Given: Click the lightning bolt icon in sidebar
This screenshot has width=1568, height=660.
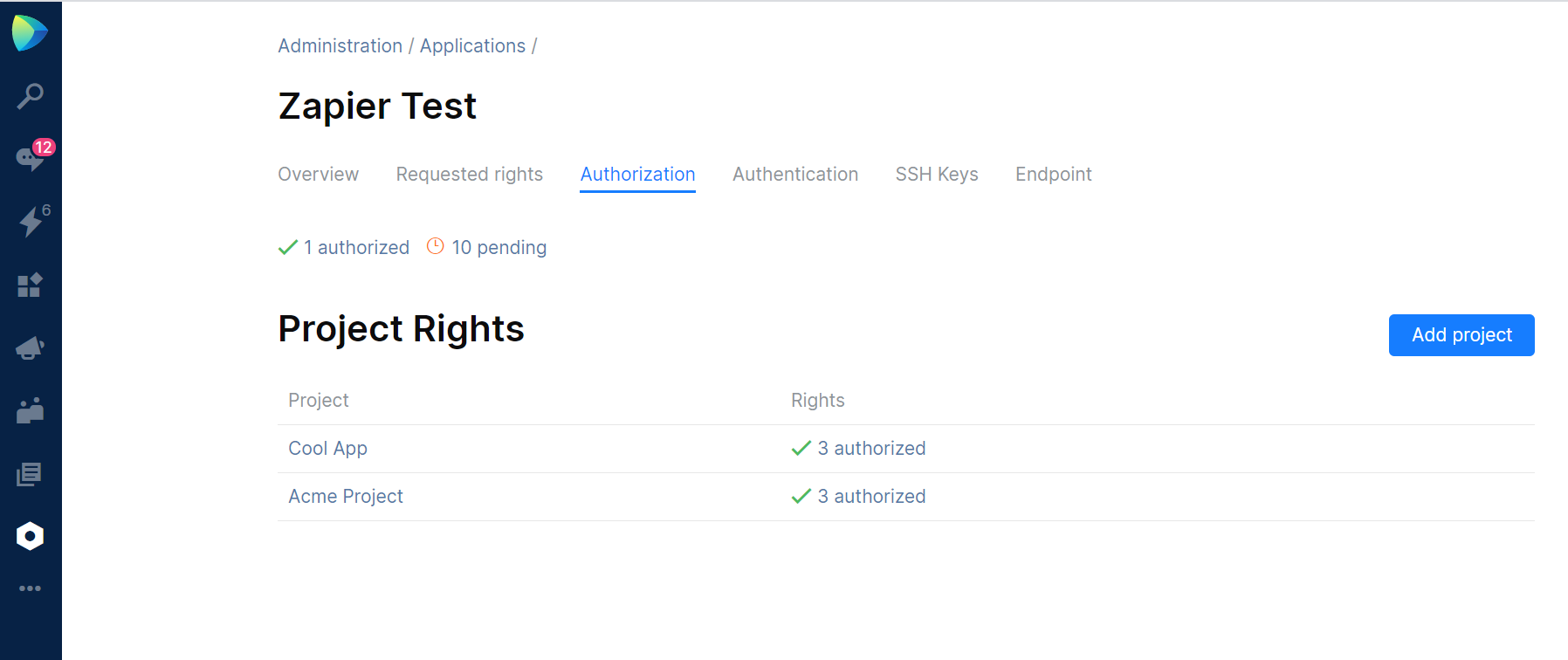Looking at the screenshot, I should coord(31,222).
